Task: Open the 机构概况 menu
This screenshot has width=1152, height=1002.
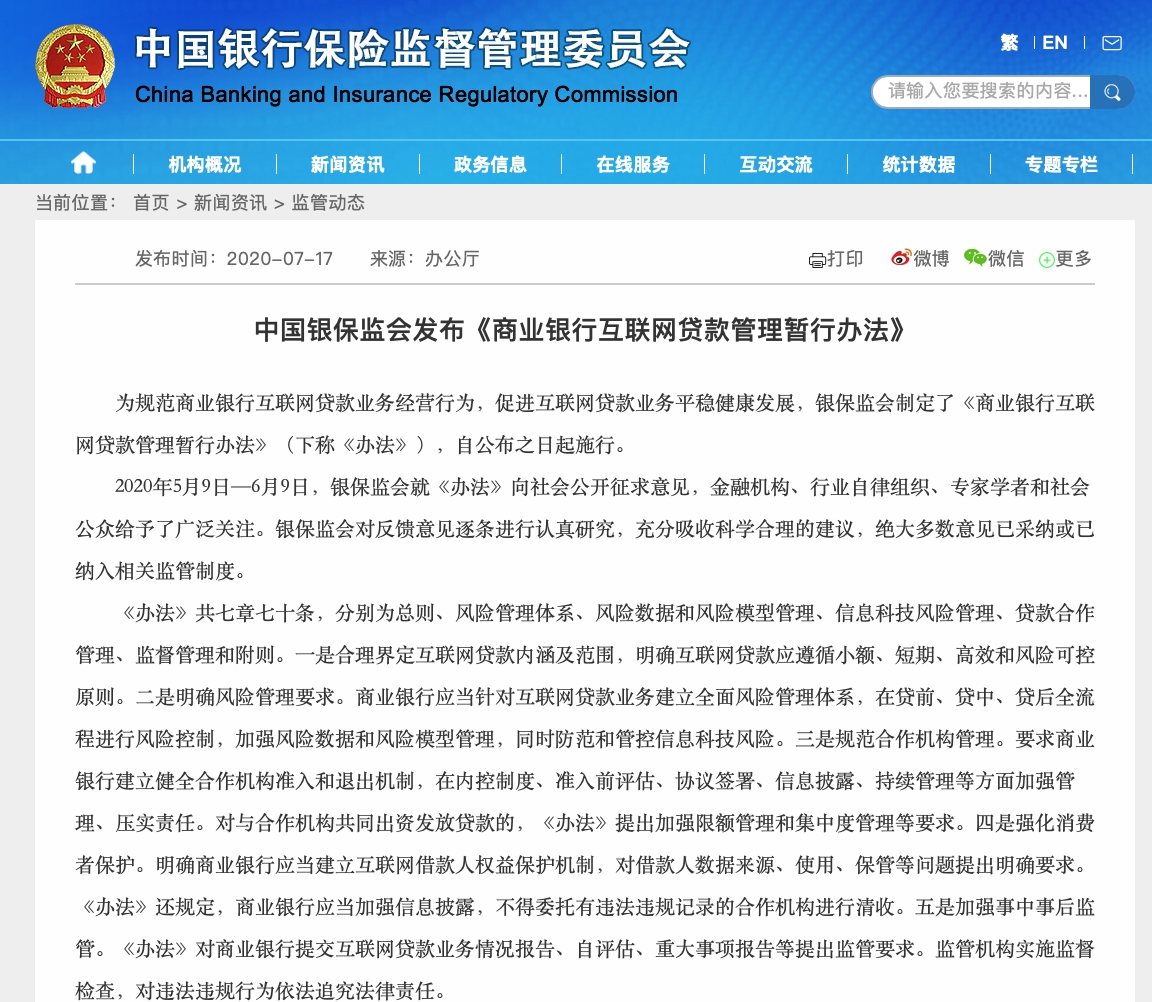Action: coord(204,165)
